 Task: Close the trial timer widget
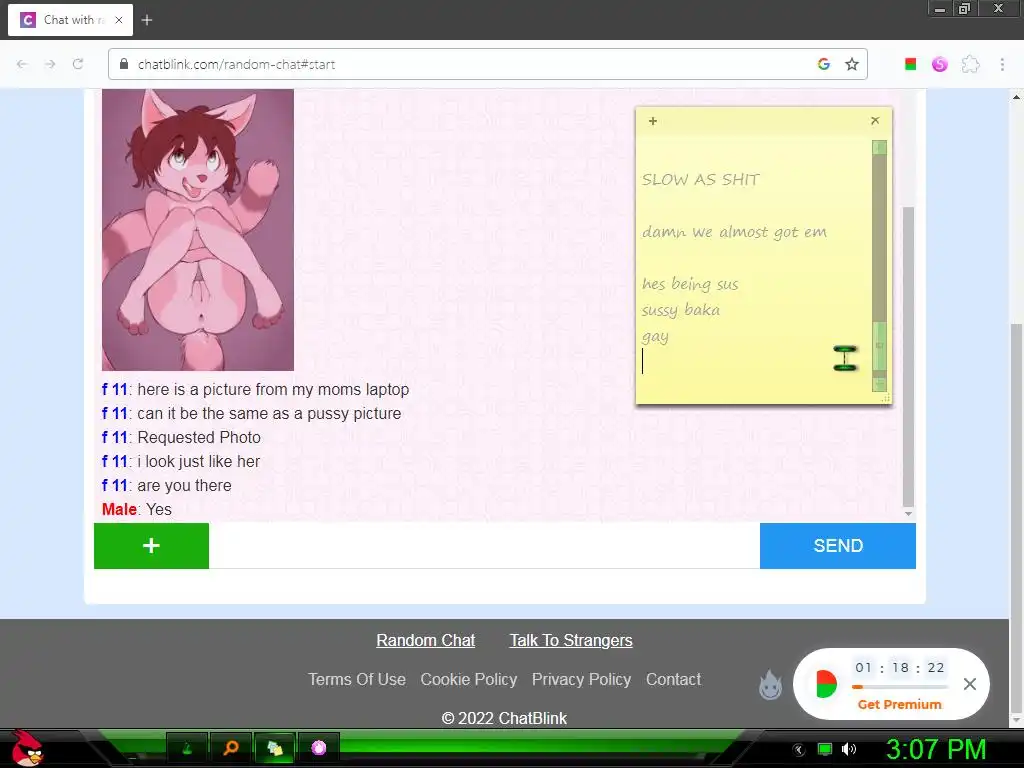970,684
